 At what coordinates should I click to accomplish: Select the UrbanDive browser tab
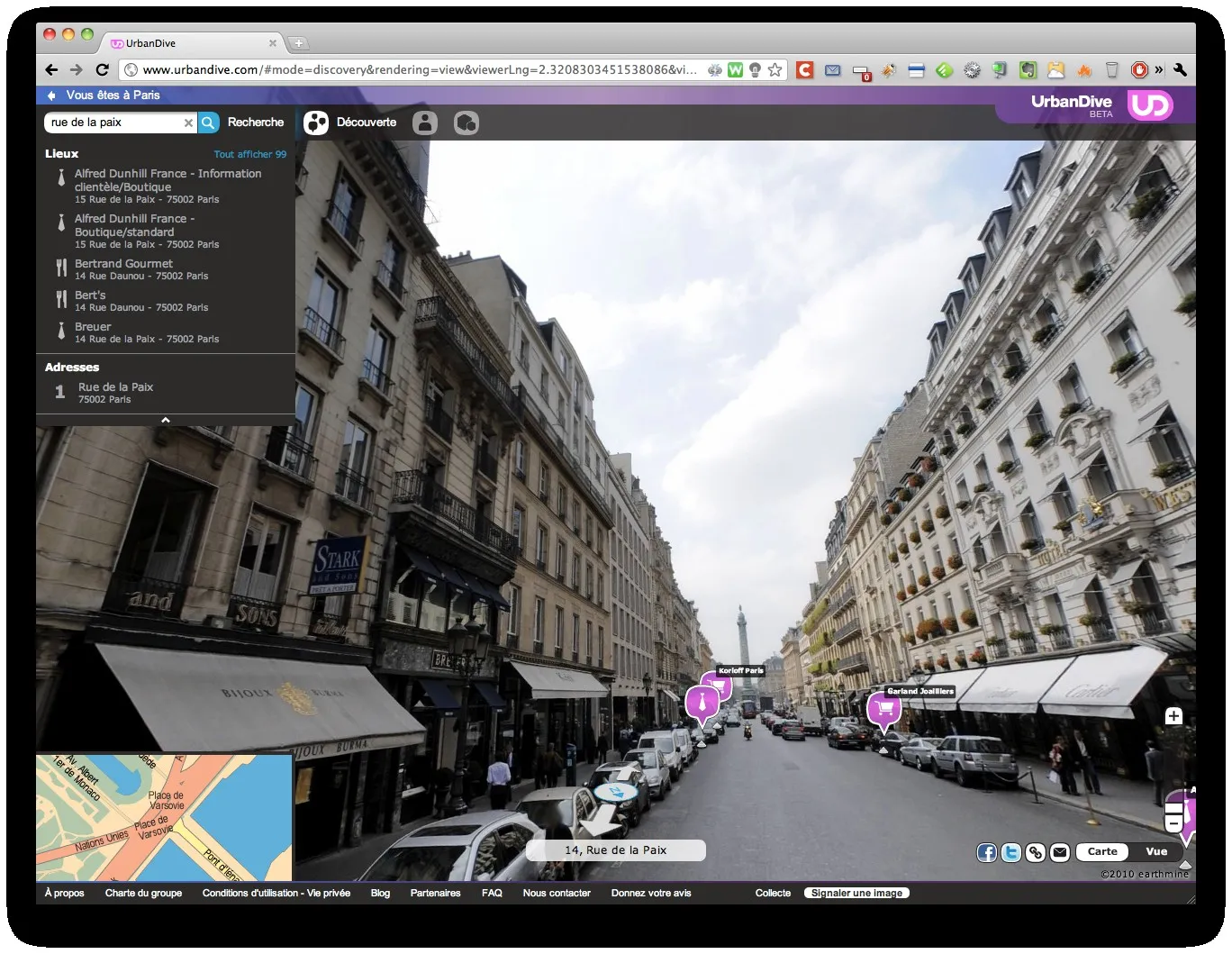[x=193, y=43]
